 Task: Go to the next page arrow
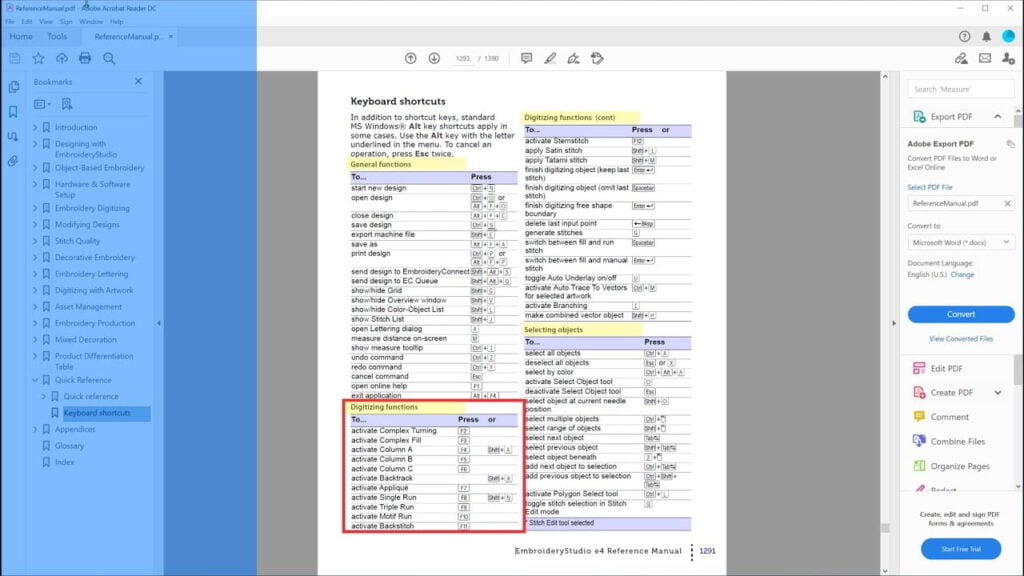tap(434, 58)
